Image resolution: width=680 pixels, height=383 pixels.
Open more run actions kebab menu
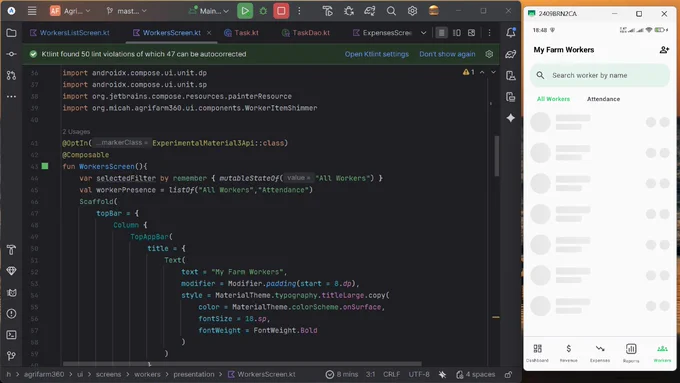pos(299,11)
